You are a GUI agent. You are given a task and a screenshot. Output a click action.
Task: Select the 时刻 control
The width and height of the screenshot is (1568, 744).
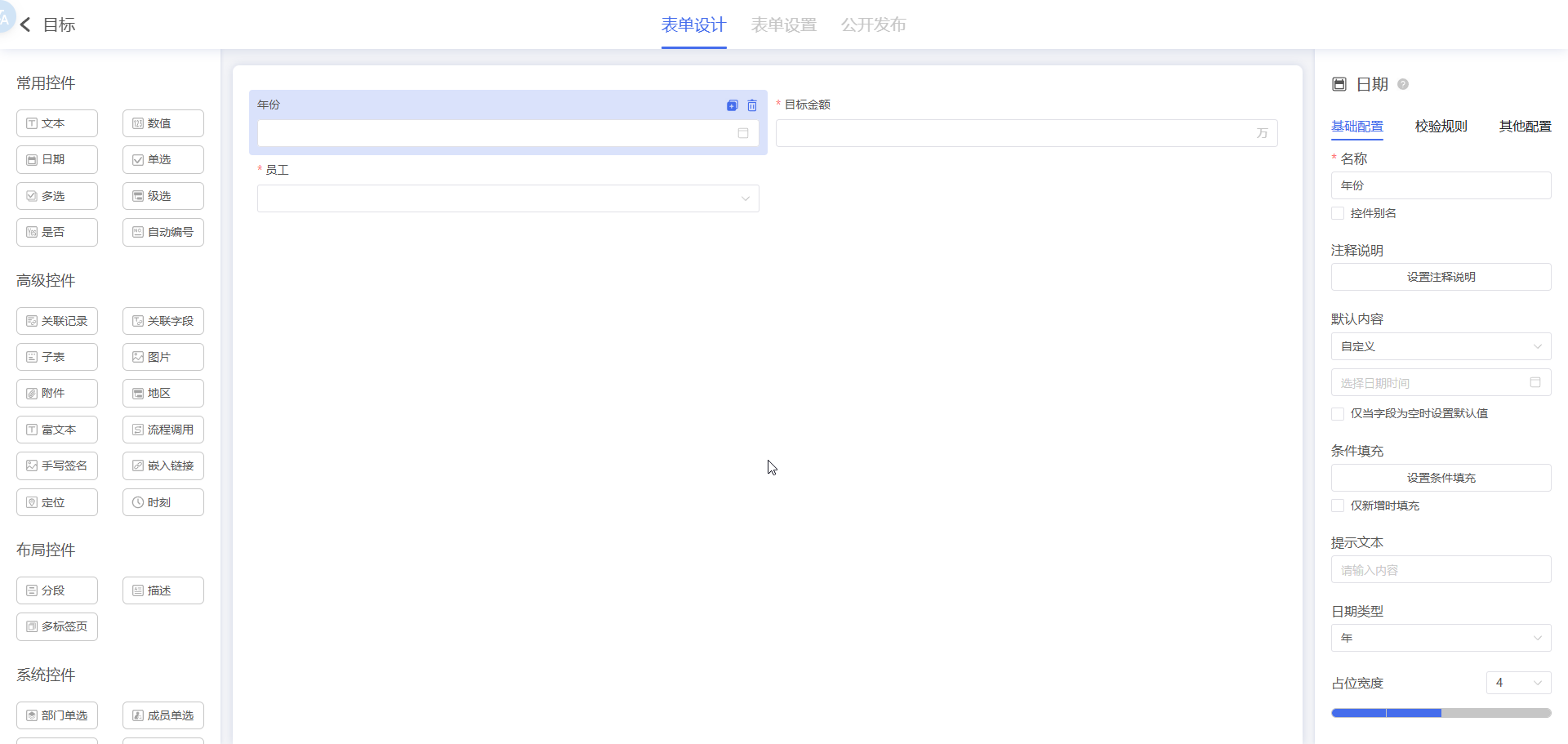pyautogui.click(x=163, y=502)
